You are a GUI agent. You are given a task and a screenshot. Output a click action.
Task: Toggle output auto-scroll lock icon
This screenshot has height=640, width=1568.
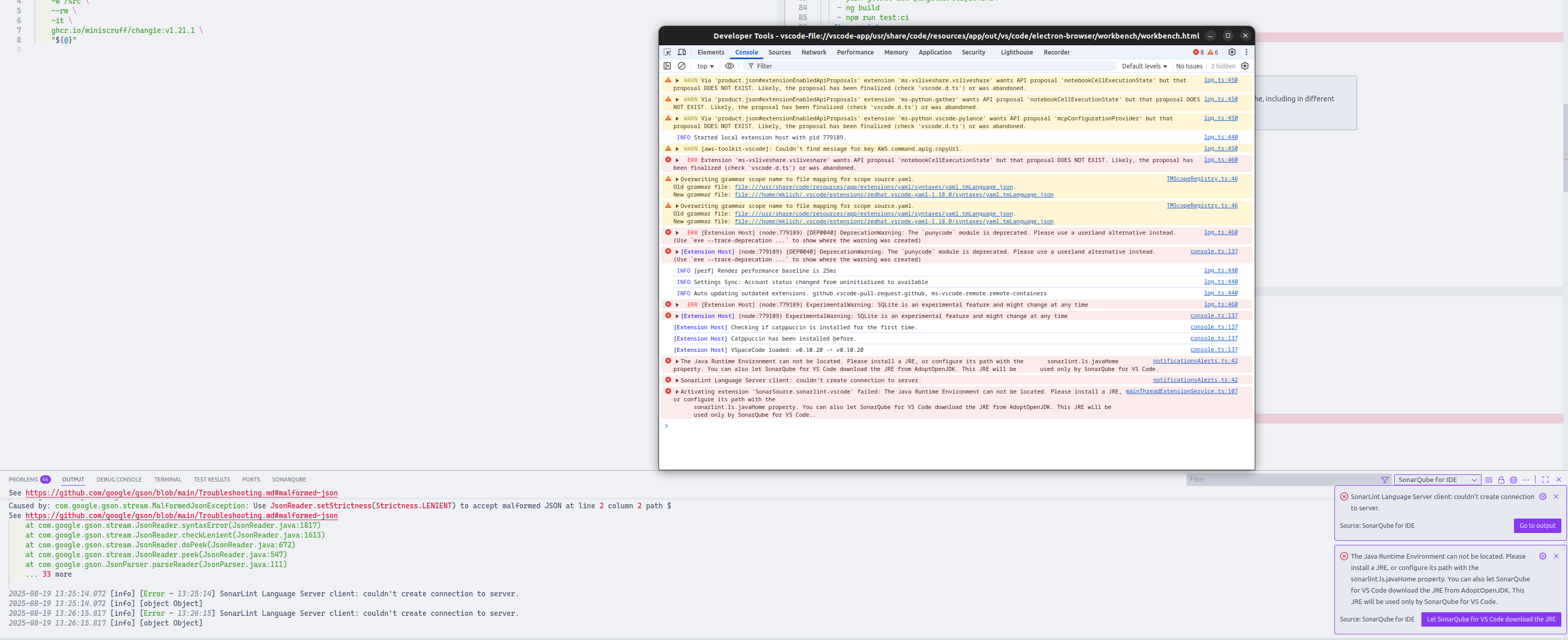click(x=1501, y=480)
